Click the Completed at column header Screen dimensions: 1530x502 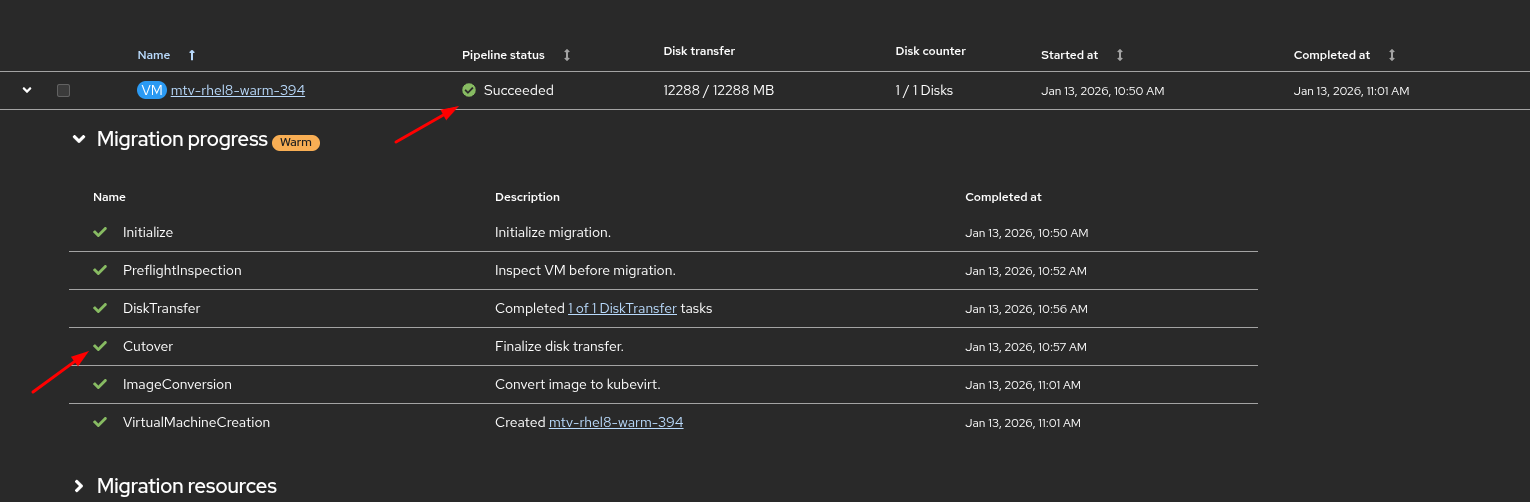click(1331, 55)
